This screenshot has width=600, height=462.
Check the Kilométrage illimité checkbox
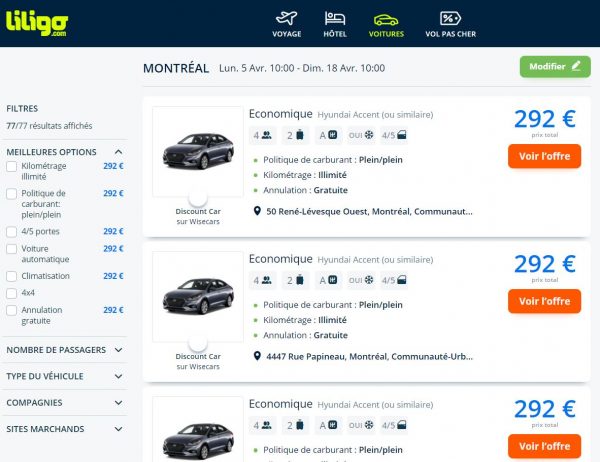(11, 167)
